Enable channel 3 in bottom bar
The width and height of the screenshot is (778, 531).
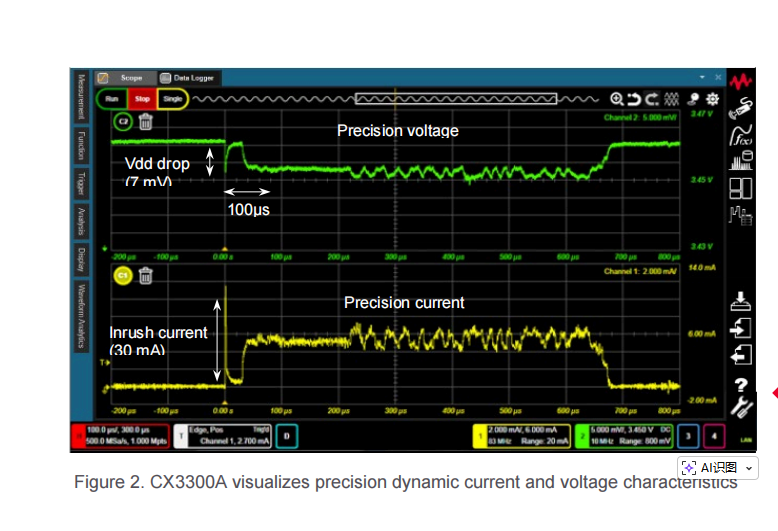point(688,436)
